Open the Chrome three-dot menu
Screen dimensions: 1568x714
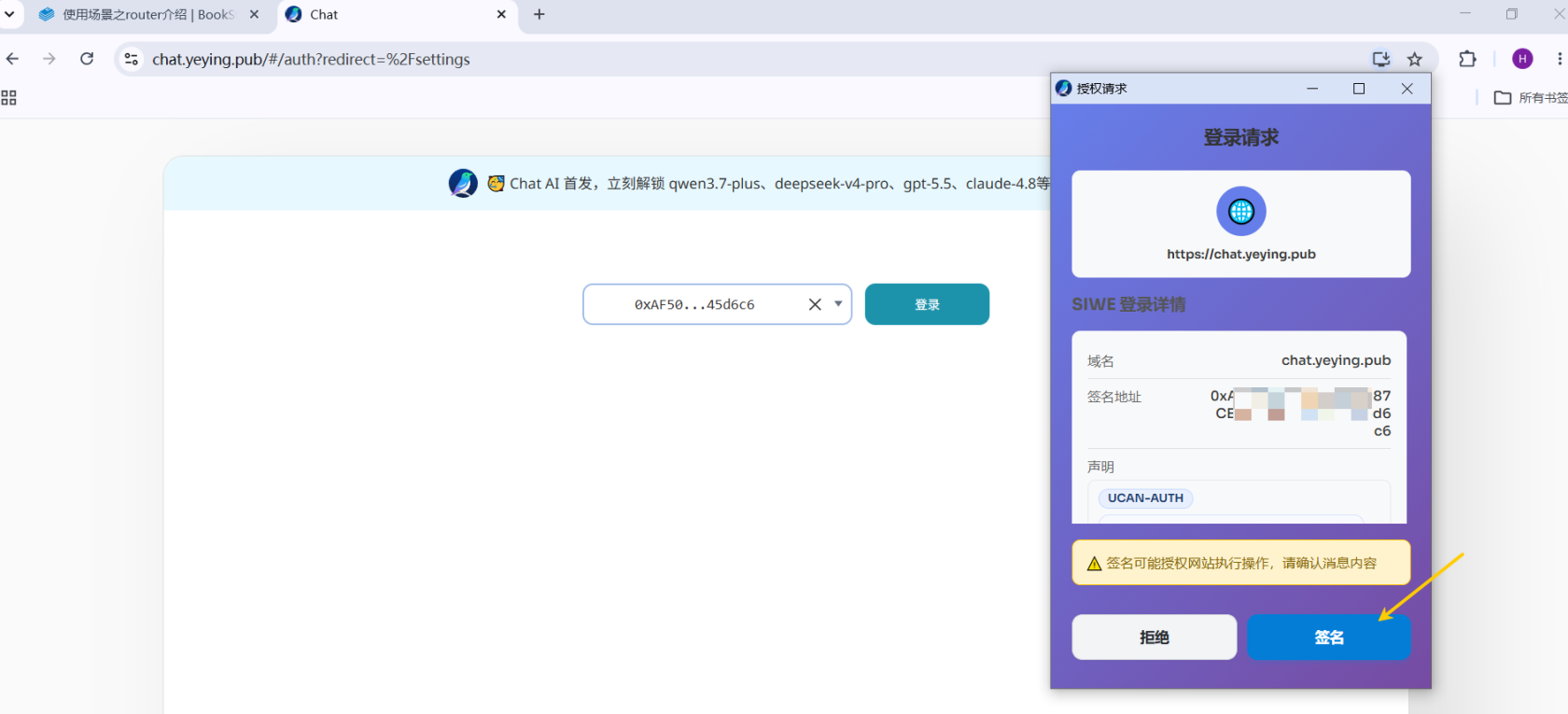[1559, 59]
